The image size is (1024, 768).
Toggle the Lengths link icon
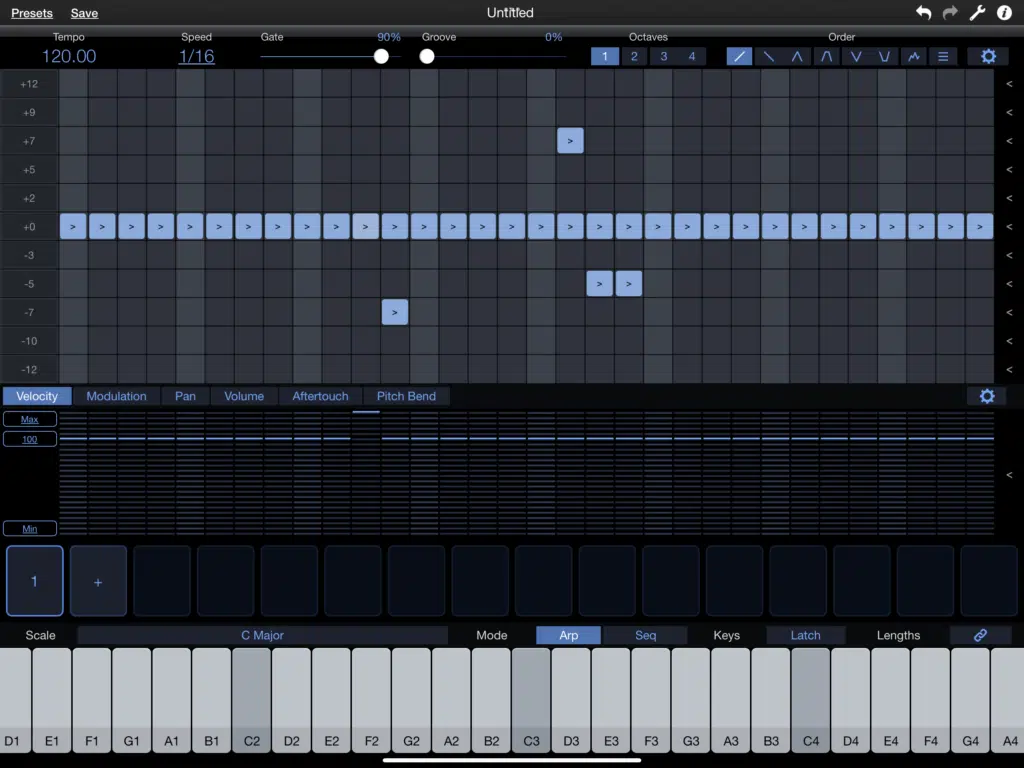pyautogui.click(x=980, y=635)
